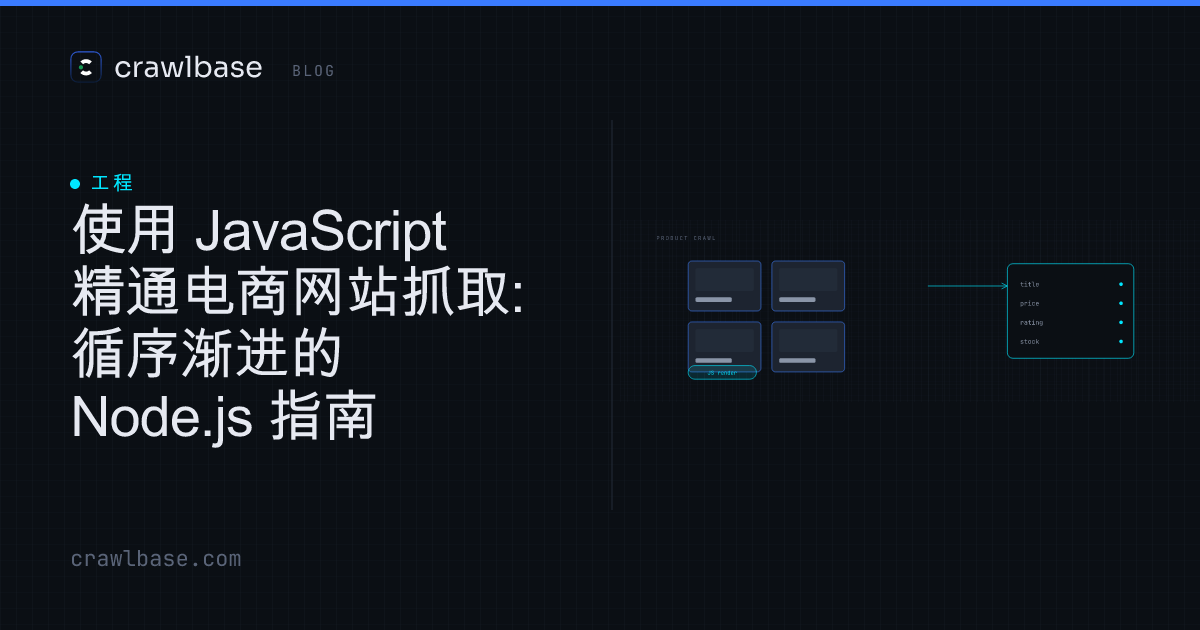Click the 'price' field row
Screen dimensions: 1200x630
pyautogui.click(x=1070, y=303)
